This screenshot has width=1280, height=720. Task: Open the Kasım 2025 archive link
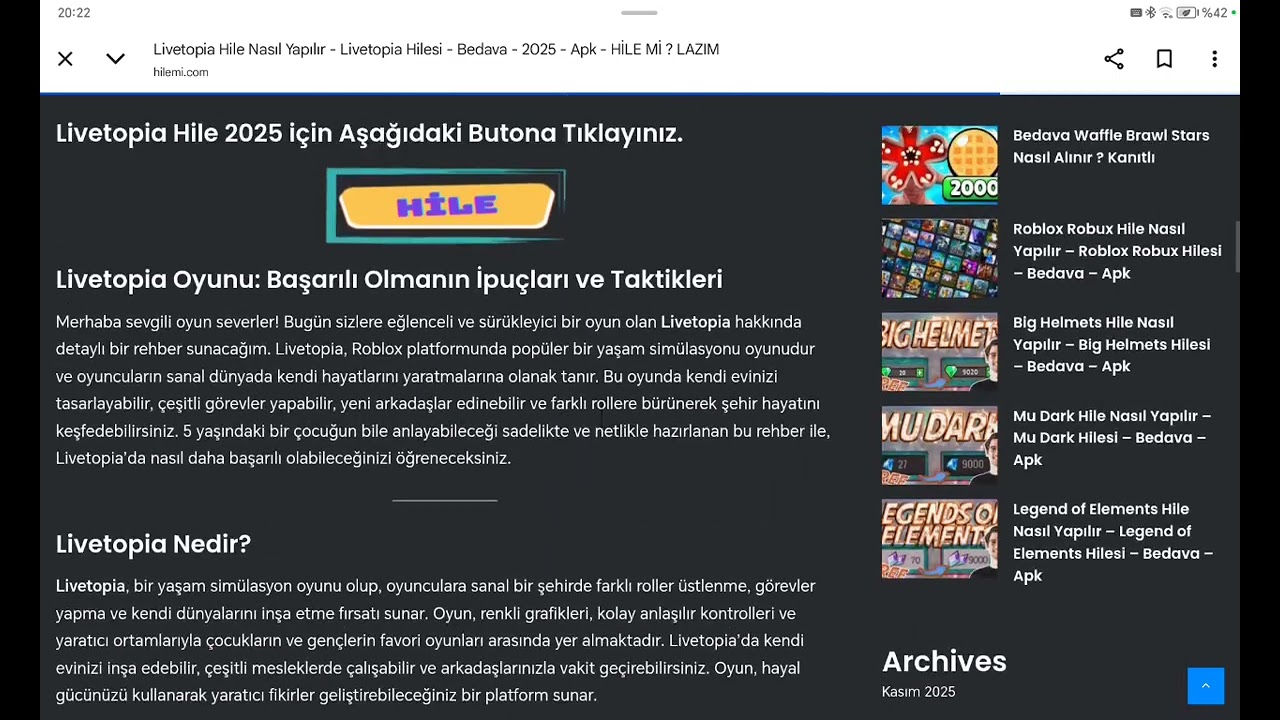pyautogui.click(x=918, y=692)
